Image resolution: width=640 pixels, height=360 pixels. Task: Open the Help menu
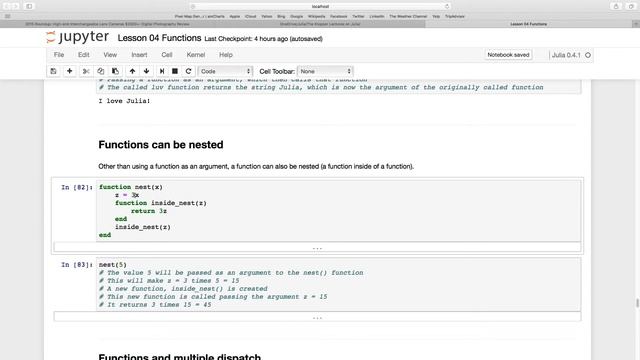[x=226, y=55]
